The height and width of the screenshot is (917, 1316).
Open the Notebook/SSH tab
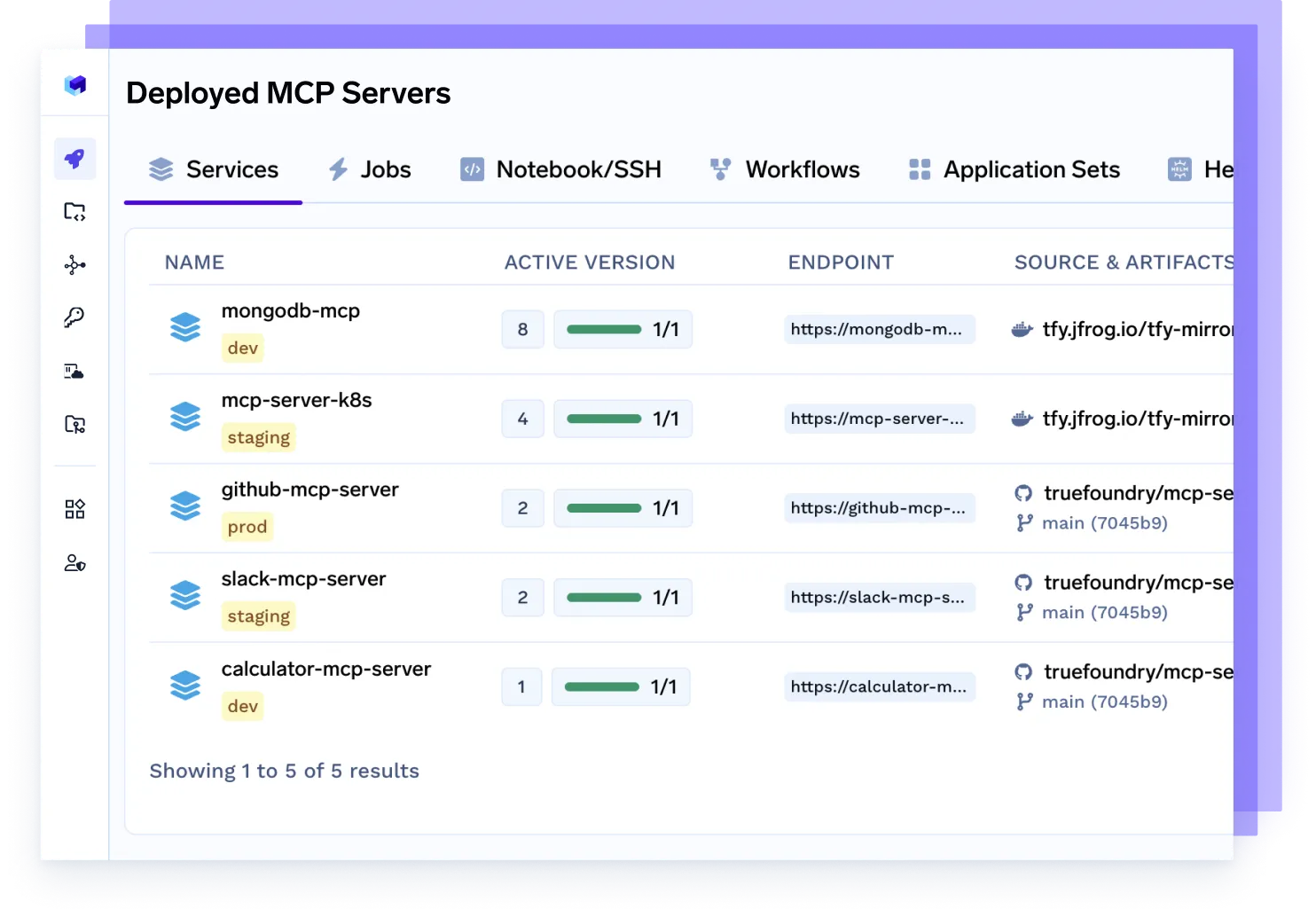point(560,169)
